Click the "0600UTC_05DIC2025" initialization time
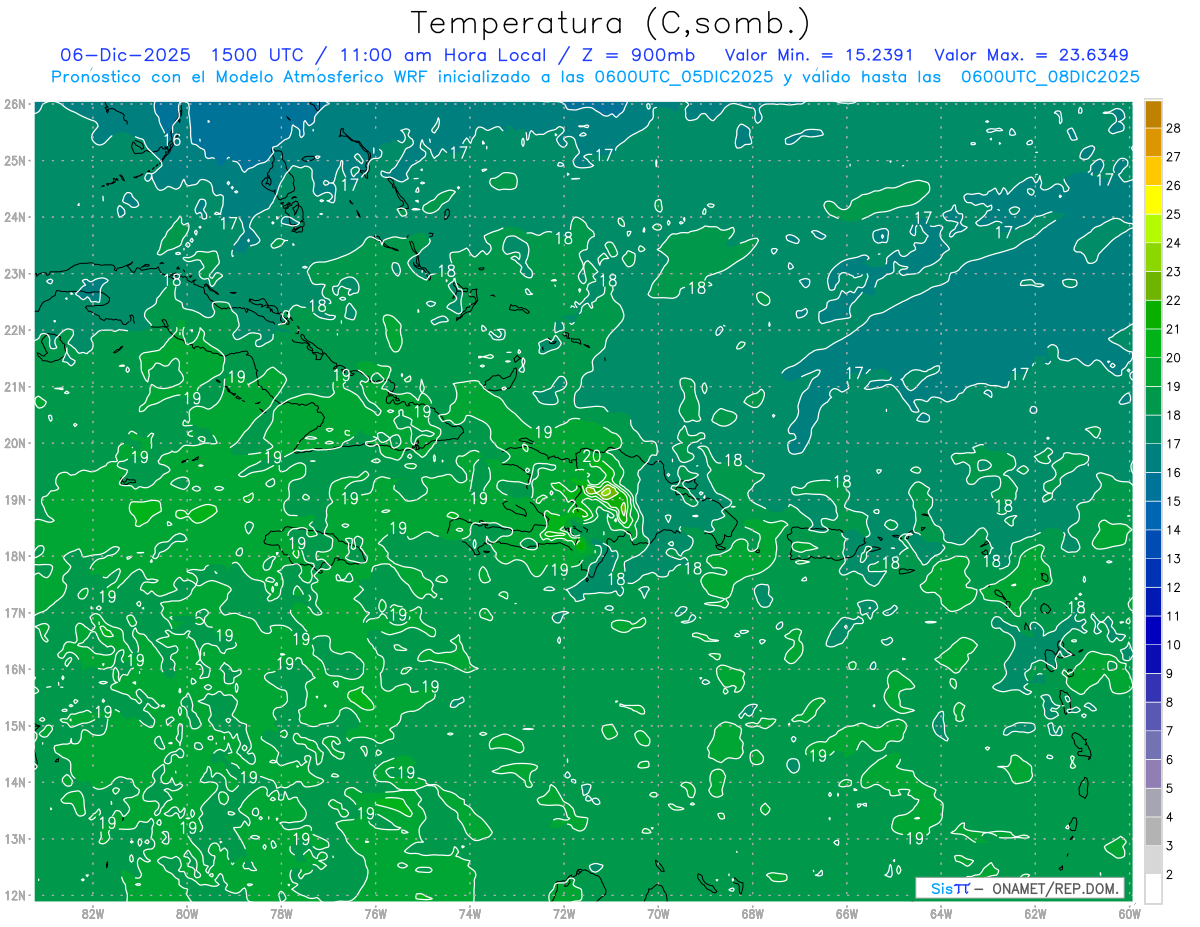Viewport: 1200px width, 927px height. pyautogui.click(x=683, y=77)
